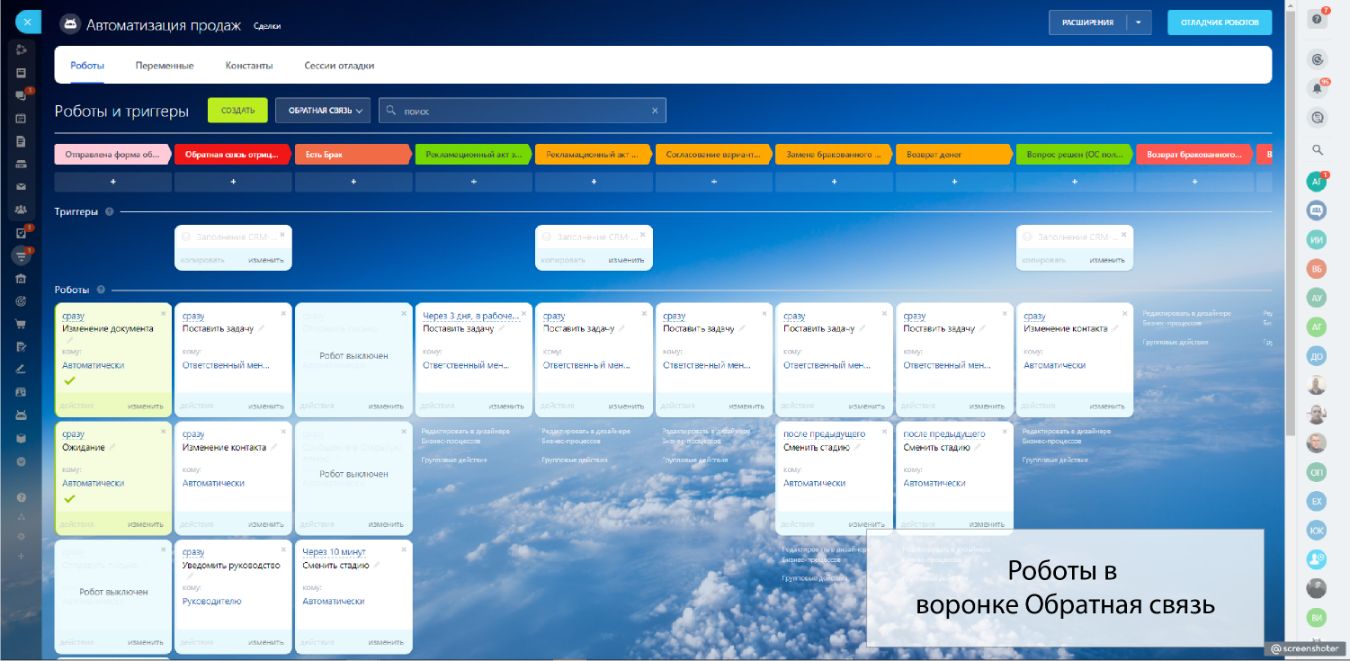Open the ЮК avatar in the right panel

(1317, 530)
